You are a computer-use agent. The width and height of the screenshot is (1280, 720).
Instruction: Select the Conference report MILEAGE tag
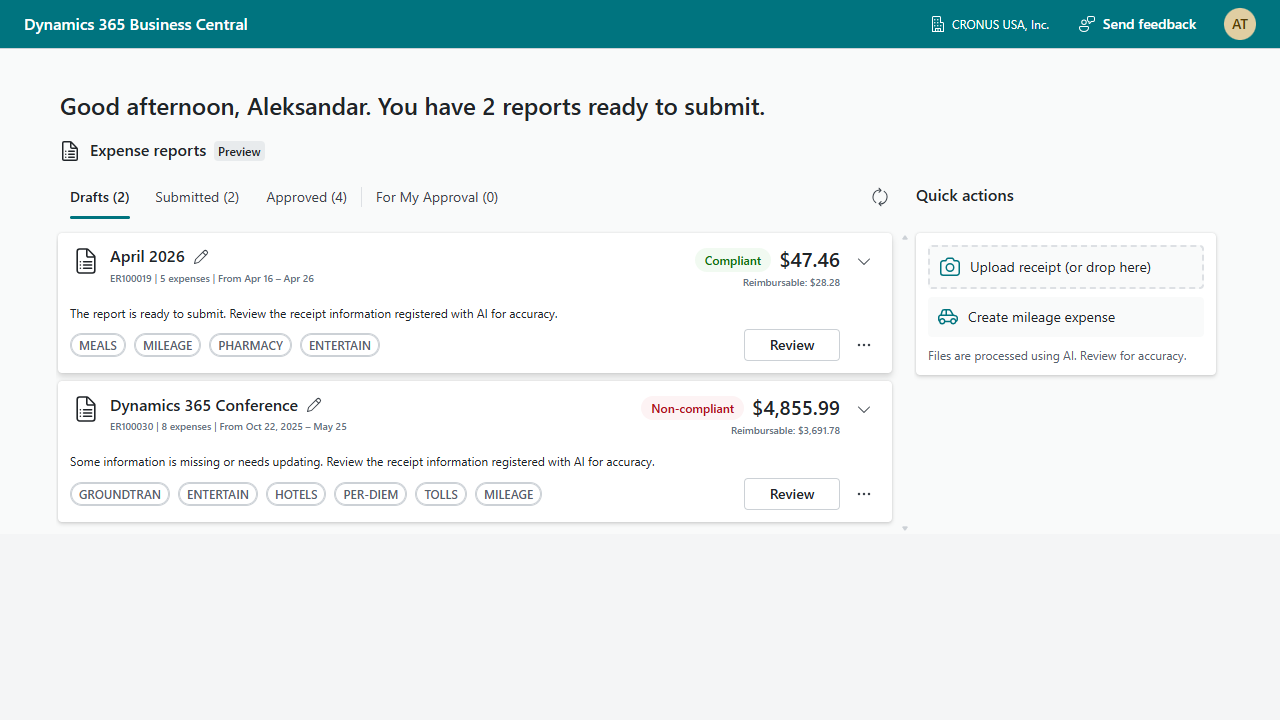(509, 494)
